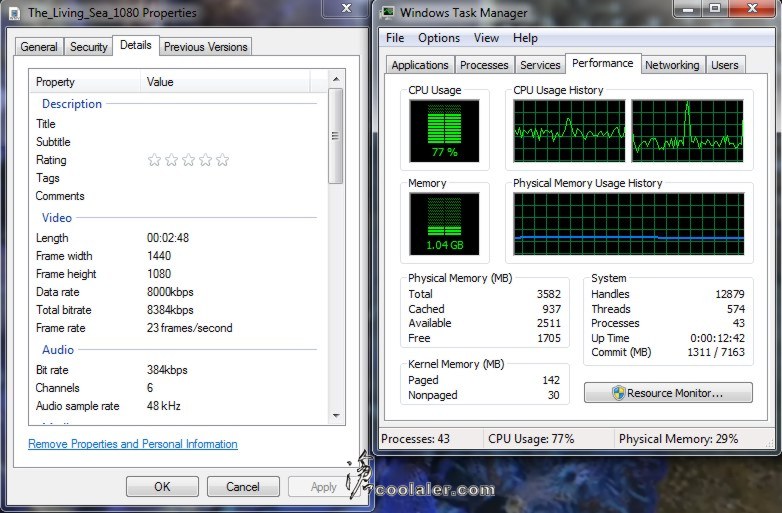Set rating to fourth star

[205, 160]
